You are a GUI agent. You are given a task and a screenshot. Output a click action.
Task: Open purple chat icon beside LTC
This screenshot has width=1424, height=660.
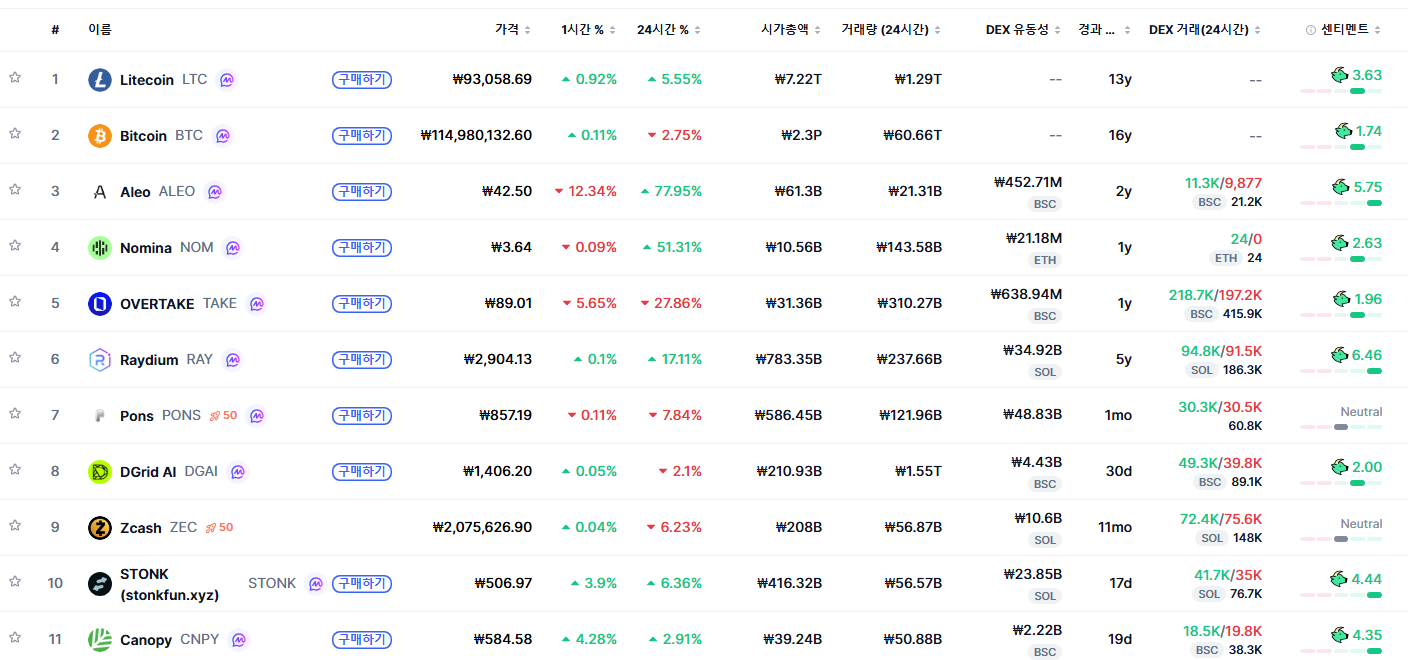[227, 79]
